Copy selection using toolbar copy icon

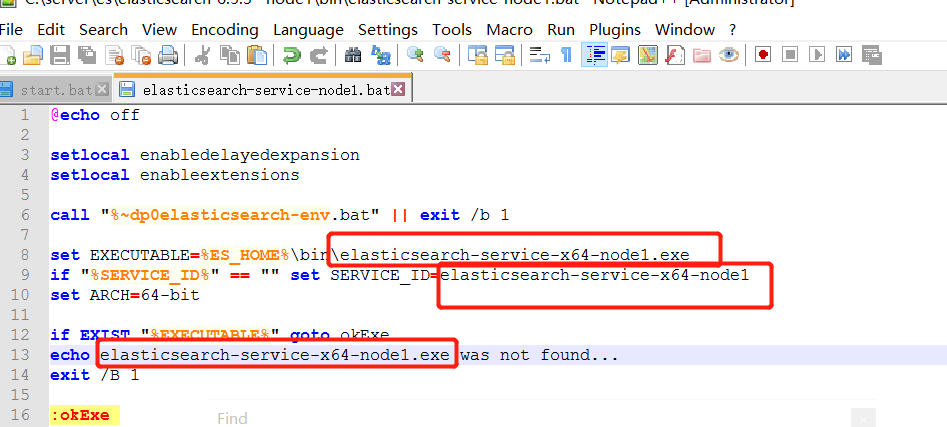click(230, 56)
